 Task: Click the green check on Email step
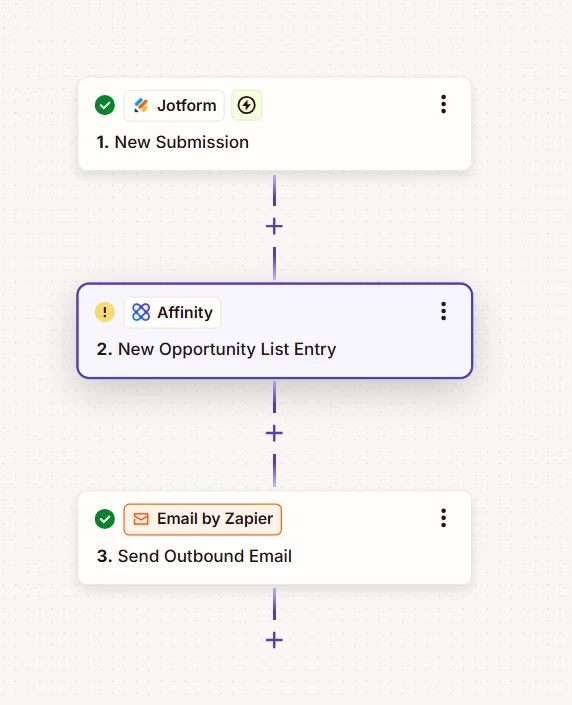pos(105,519)
